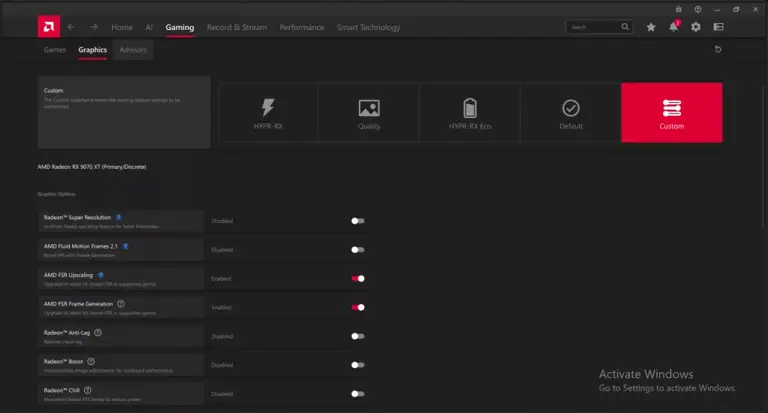This screenshot has height=413, width=768.
Task: Click the AMD logo home icon
Action: point(49,26)
